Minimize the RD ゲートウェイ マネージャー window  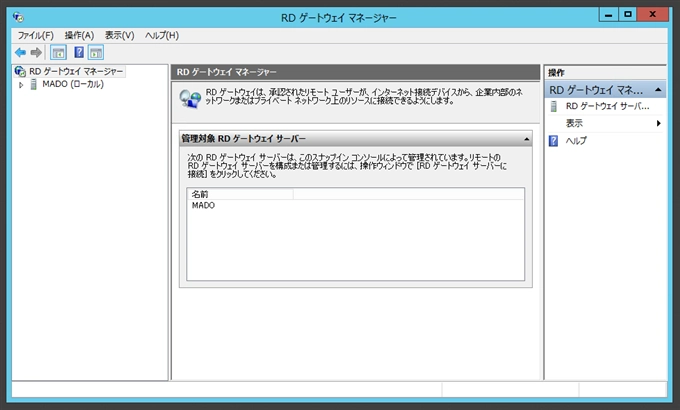608,15
